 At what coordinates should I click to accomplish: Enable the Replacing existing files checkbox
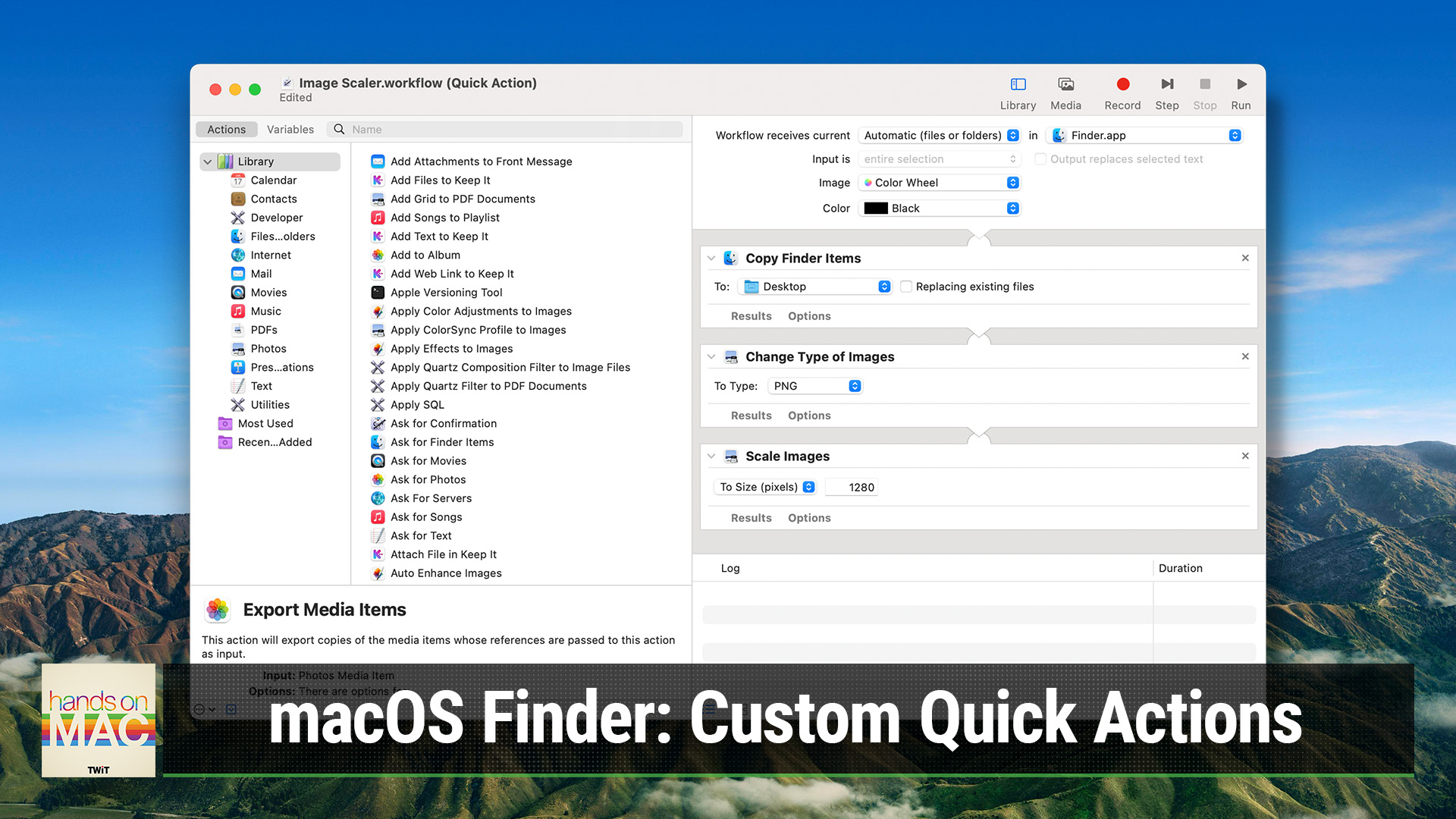coord(907,287)
